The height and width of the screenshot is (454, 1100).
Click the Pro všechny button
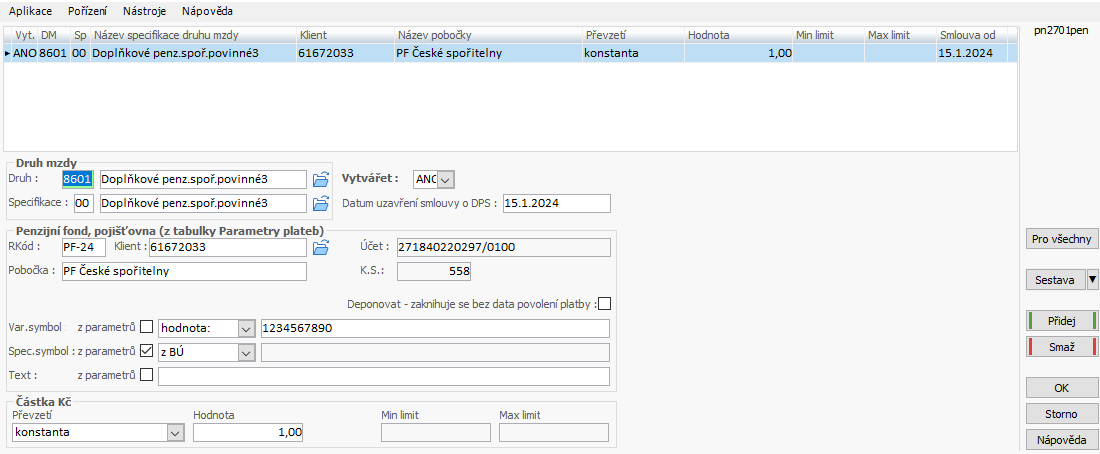[1061, 239]
